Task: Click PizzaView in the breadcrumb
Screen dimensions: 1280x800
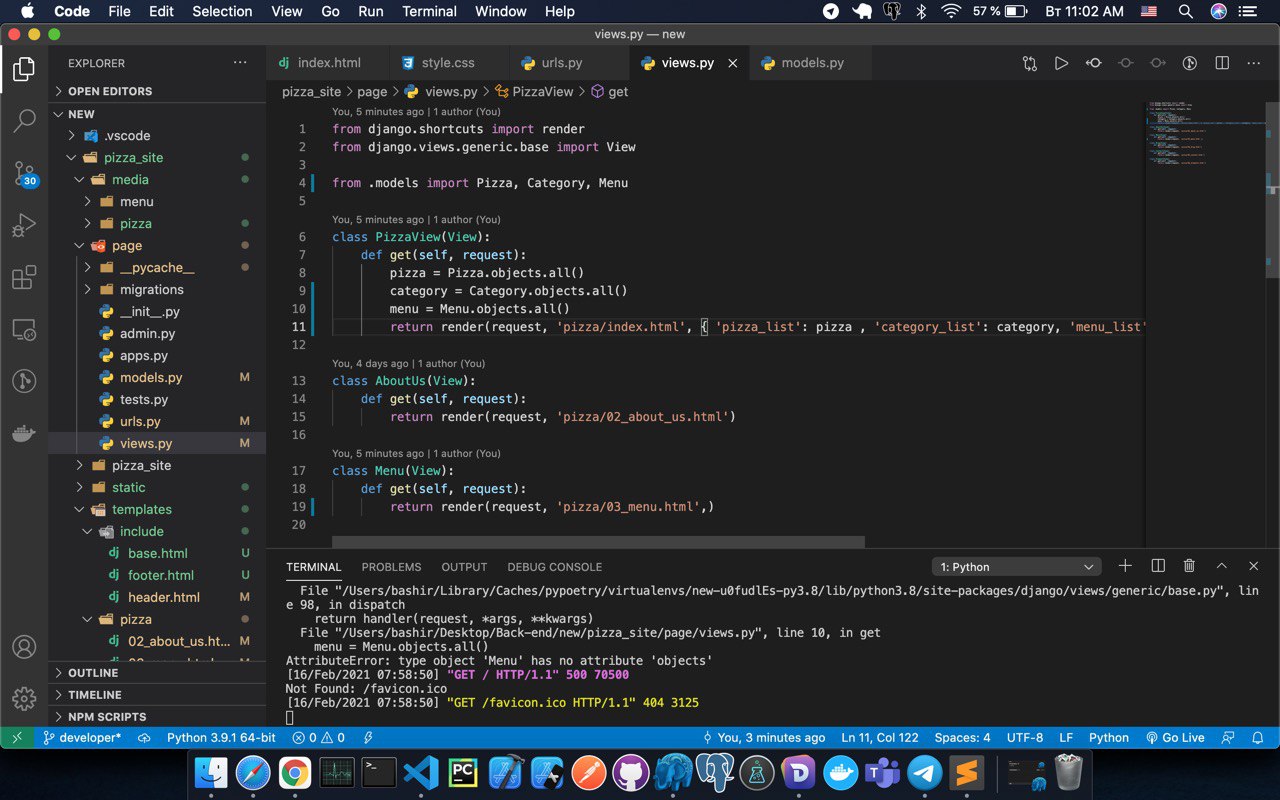Action: point(543,91)
